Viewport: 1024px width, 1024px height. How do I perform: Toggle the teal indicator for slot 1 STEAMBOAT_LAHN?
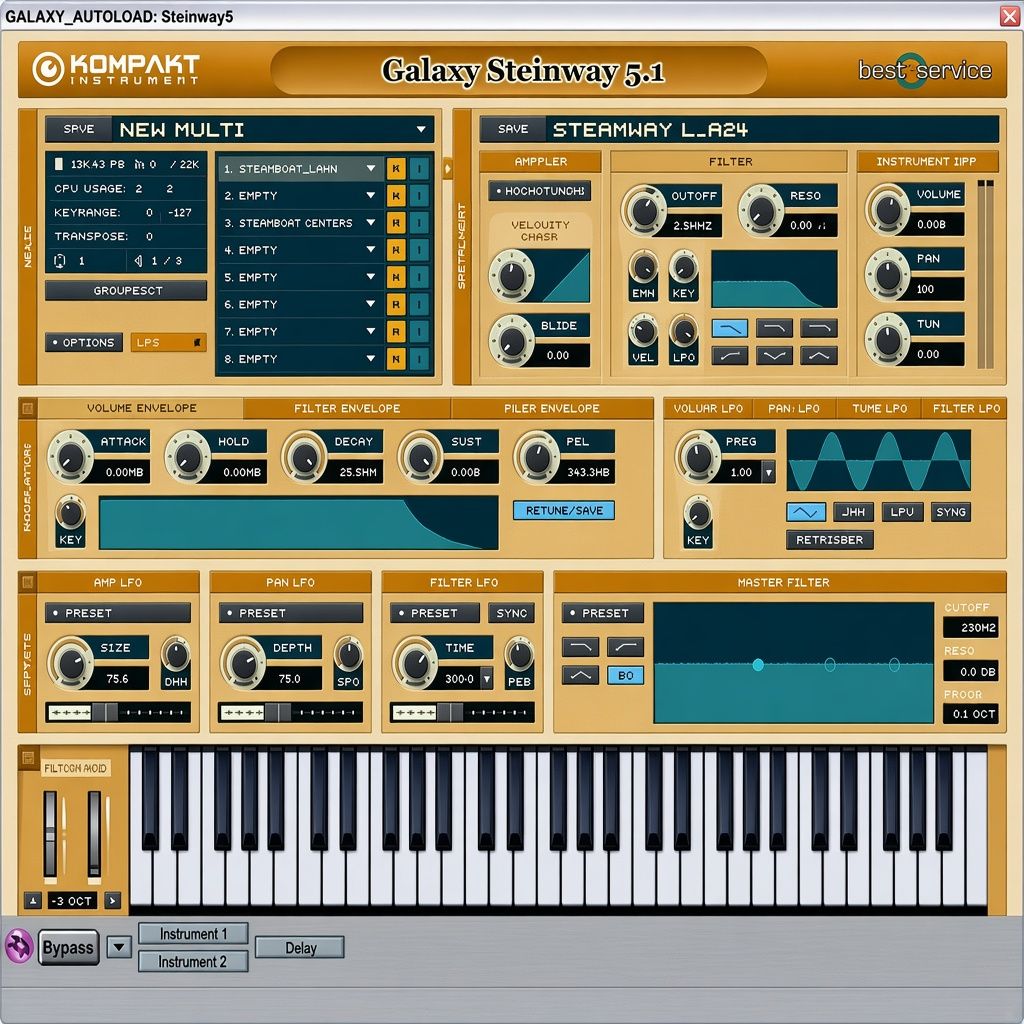419,168
